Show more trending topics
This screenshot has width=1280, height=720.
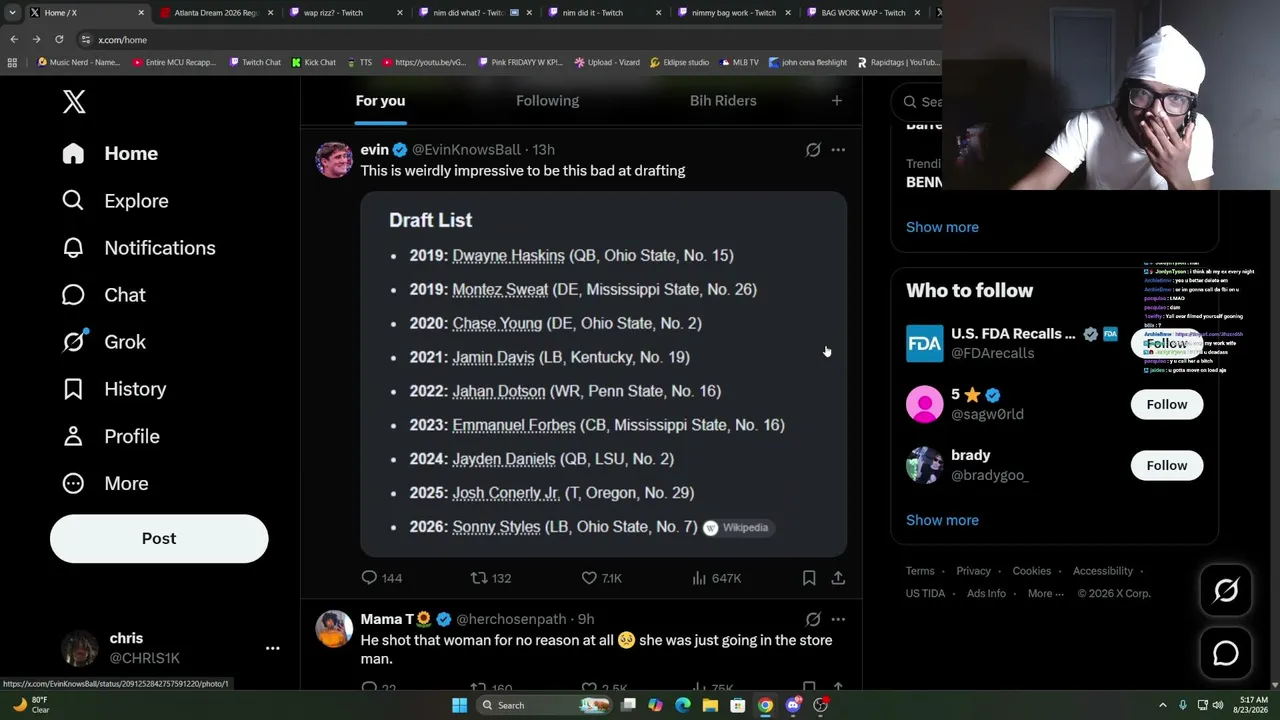pyautogui.click(x=942, y=227)
